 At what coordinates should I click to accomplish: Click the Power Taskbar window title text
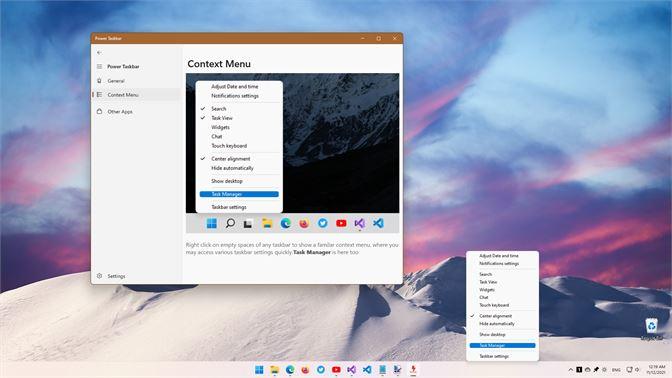[108, 39]
